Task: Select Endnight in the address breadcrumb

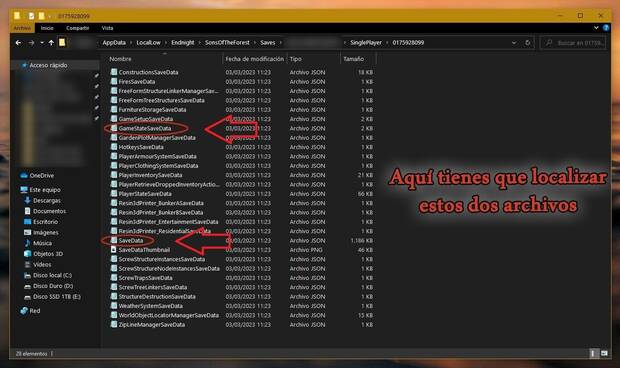Action: [x=183, y=43]
